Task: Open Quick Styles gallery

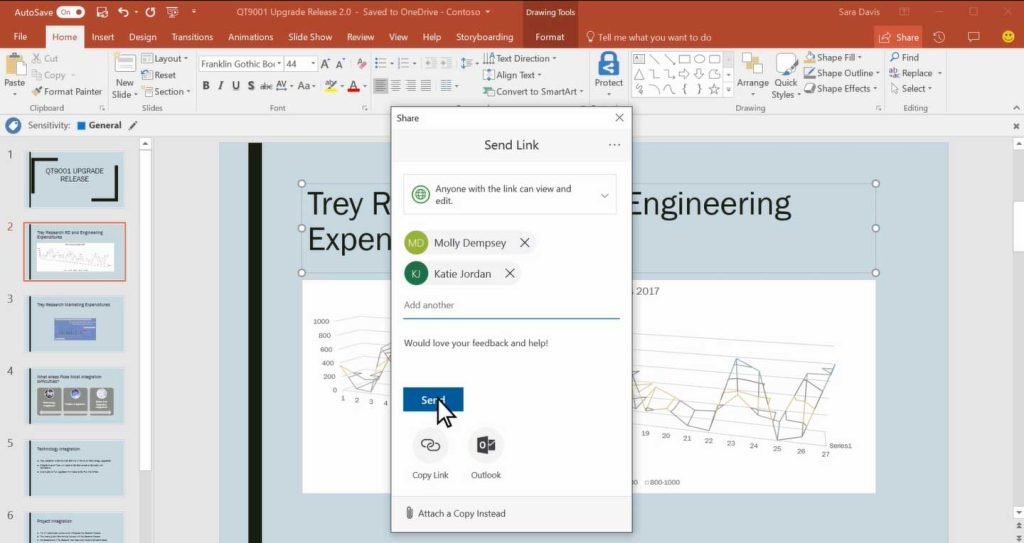Action: point(786,77)
